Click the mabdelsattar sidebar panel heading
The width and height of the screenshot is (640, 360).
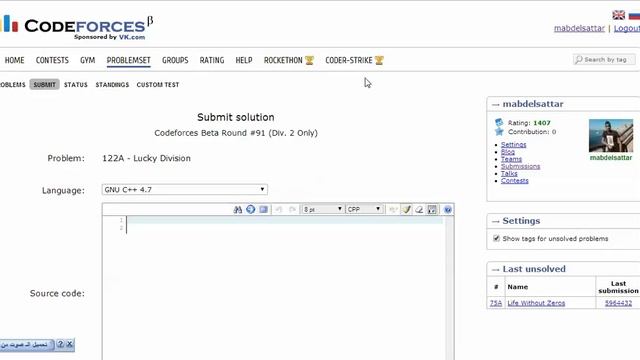pos(533,104)
